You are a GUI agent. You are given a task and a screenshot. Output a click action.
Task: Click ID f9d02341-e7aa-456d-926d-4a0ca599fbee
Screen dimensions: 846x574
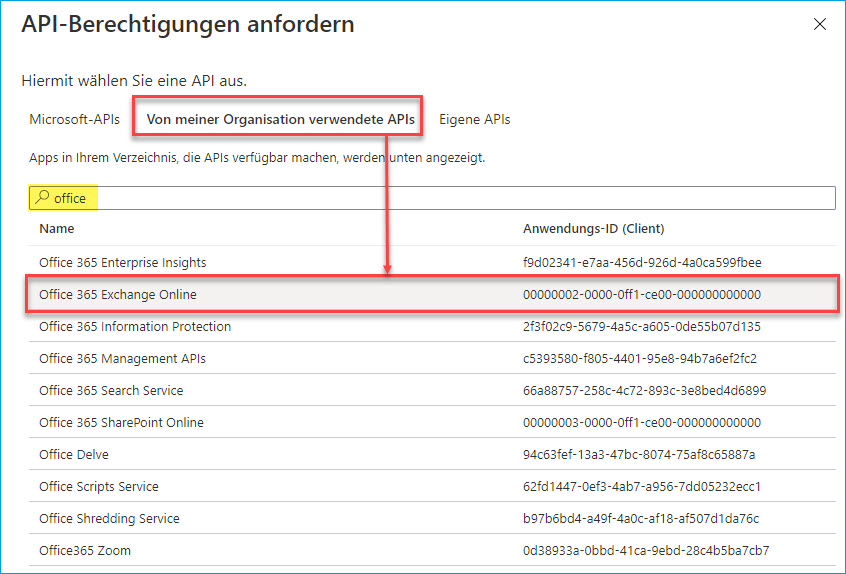coord(642,263)
